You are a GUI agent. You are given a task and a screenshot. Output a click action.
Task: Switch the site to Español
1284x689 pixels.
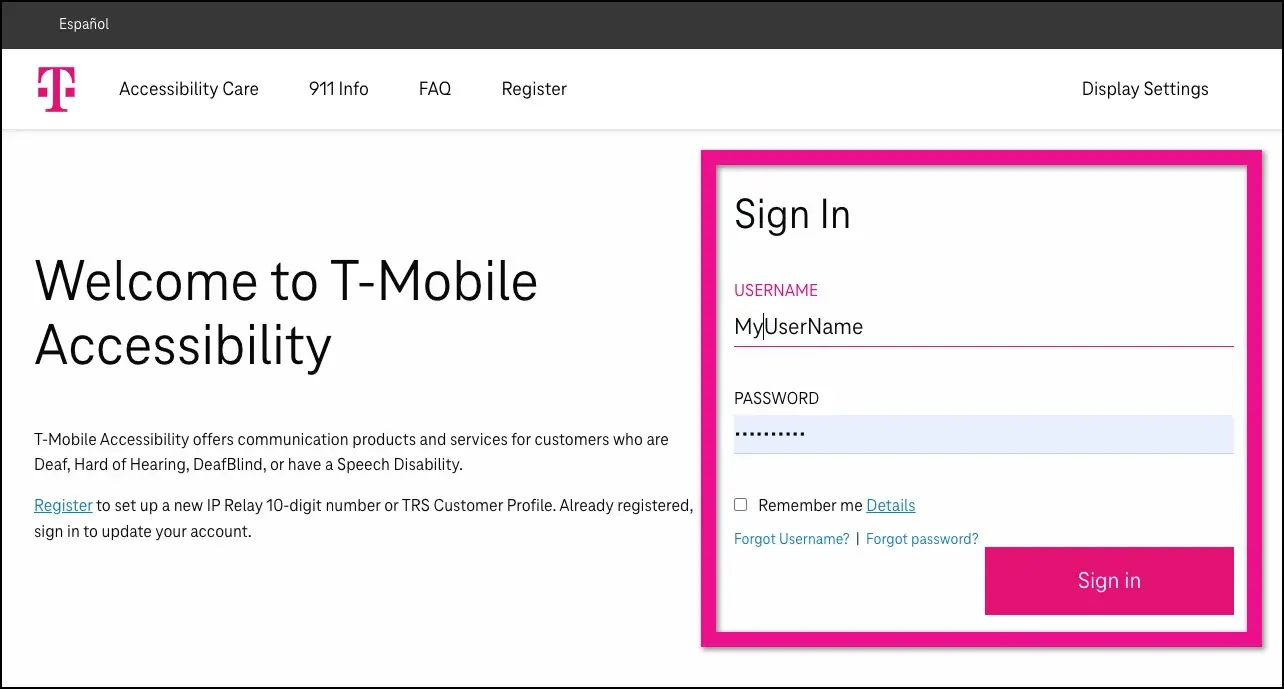pos(83,24)
